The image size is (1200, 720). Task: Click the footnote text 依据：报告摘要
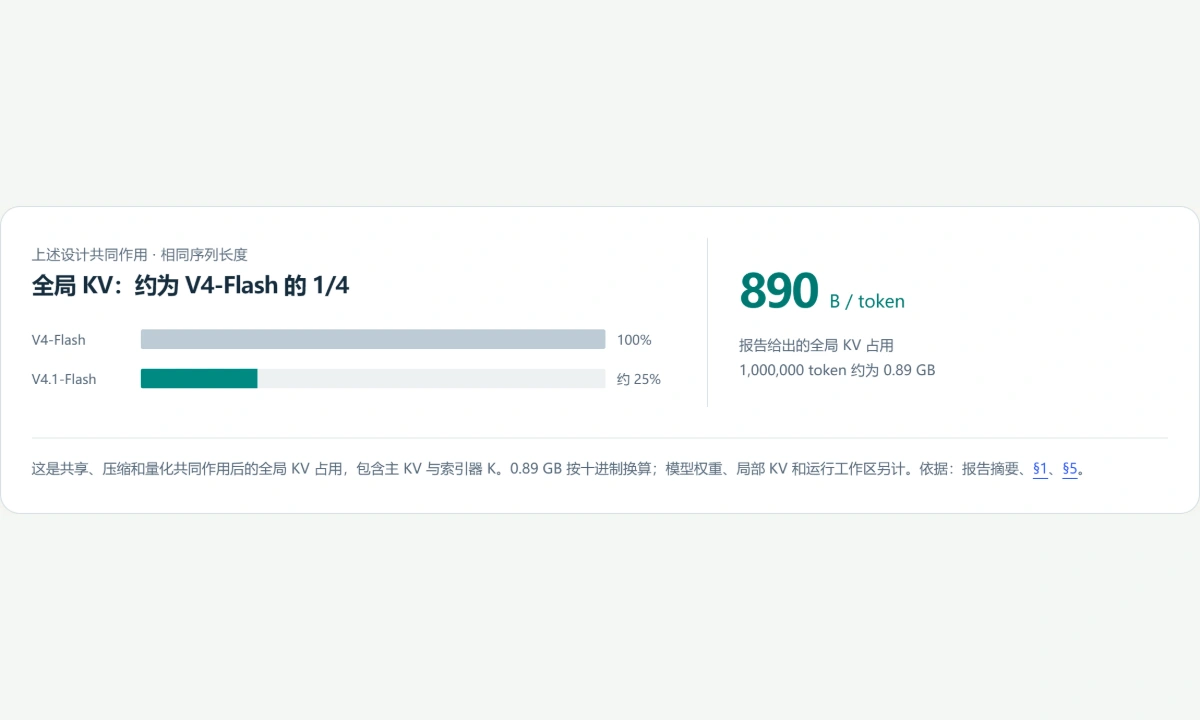tap(975, 468)
